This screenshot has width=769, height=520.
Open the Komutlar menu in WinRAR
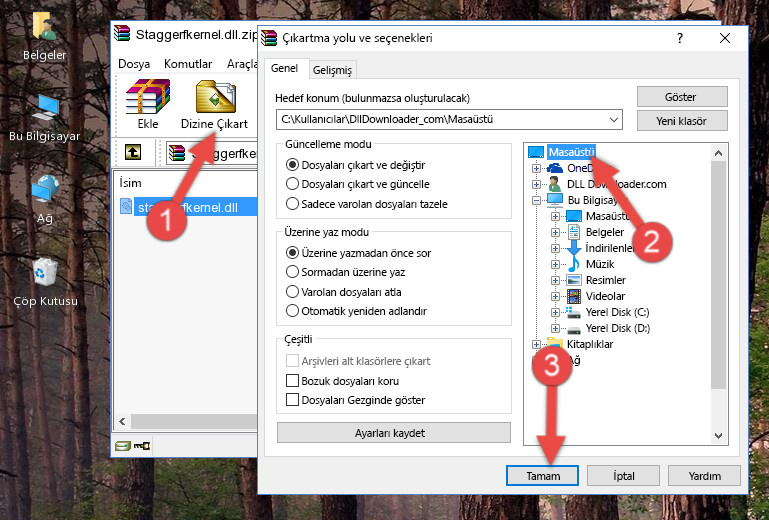pyautogui.click(x=188, y=64)
